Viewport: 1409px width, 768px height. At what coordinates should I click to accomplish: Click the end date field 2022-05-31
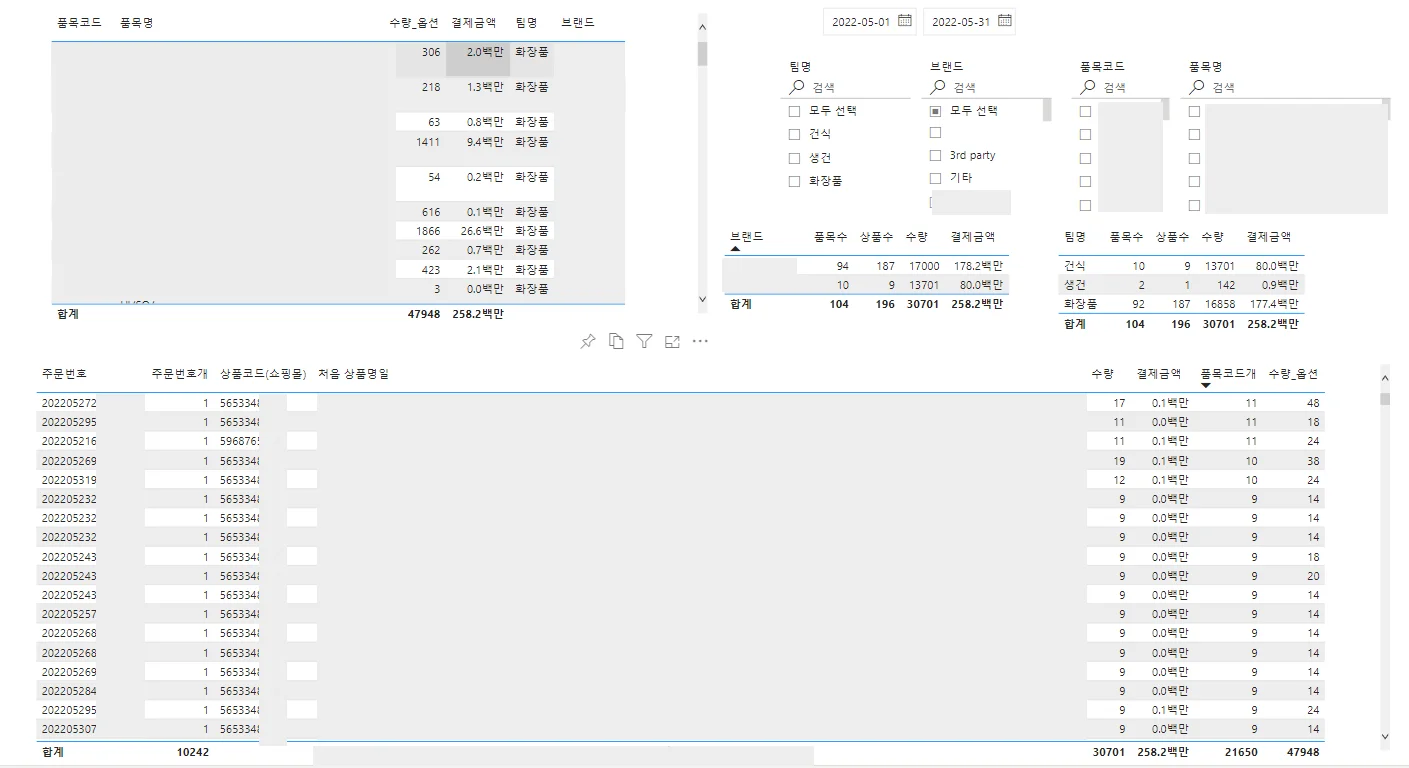coord(960,21)
